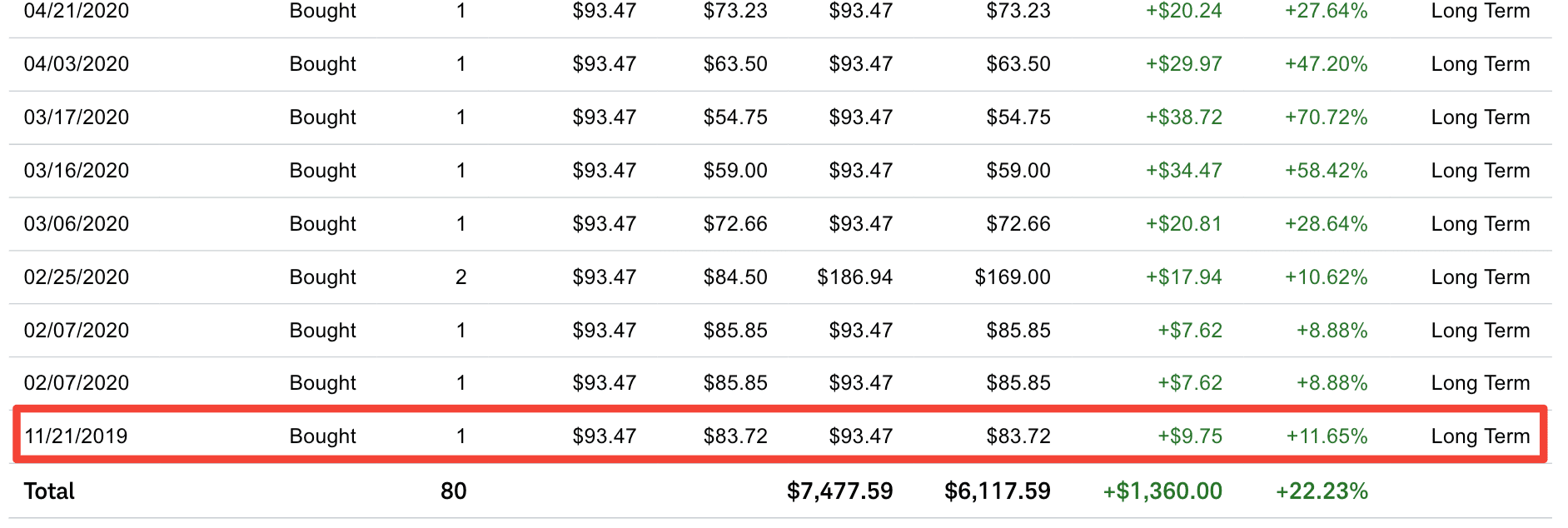The image size is (1568, 528).
Task: Click Long Term on the highlighted 11/21/2019 row
Action: [1481, 436]
